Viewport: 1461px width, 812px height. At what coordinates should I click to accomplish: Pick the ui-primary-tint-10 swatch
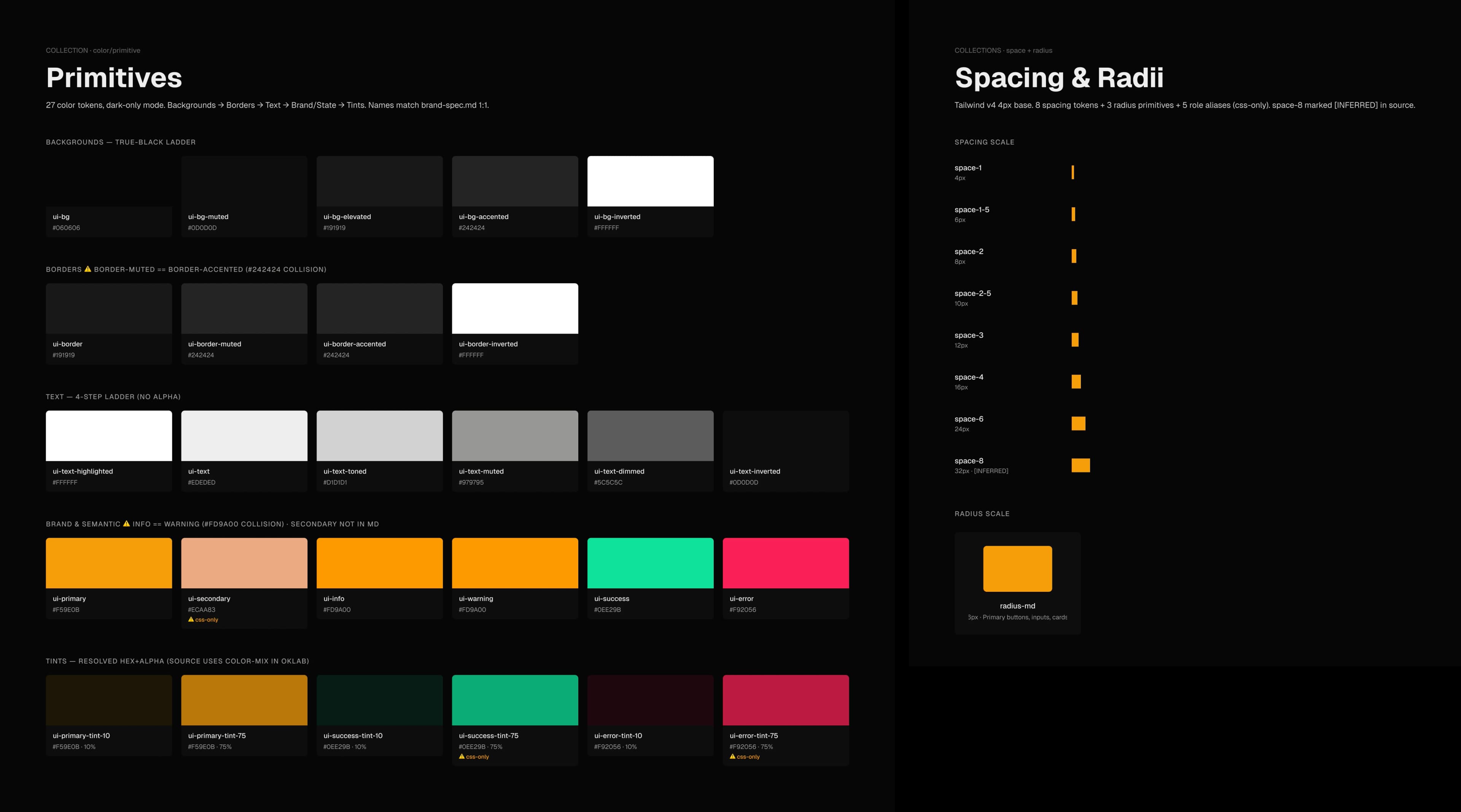[109, 700]
